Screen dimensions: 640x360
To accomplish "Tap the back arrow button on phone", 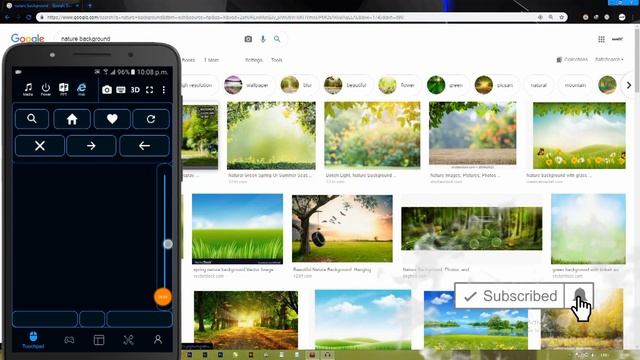I will [x=144, y=146].
